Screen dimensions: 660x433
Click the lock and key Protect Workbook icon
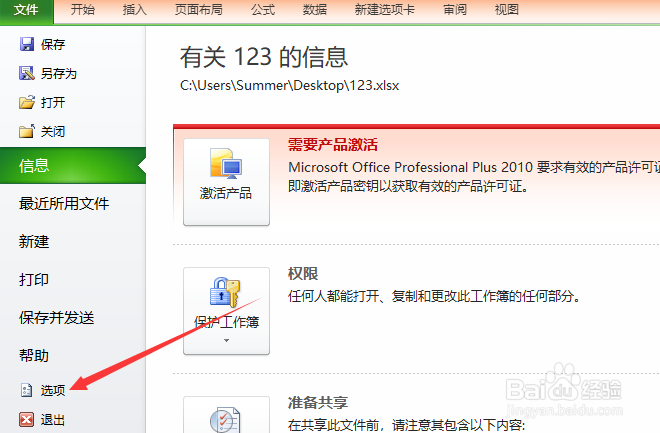point(225,292)
